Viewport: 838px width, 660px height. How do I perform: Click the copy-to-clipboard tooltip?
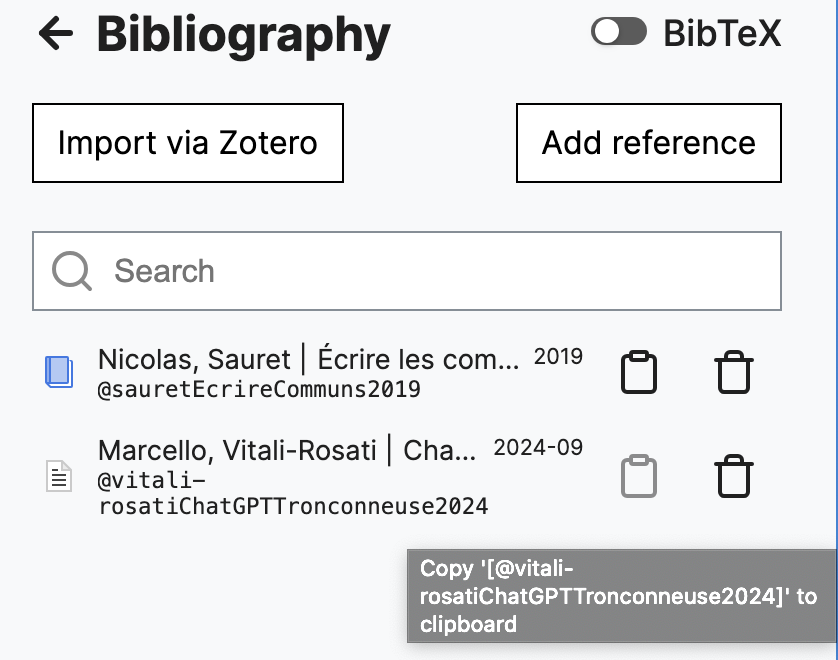coord(620,595)
